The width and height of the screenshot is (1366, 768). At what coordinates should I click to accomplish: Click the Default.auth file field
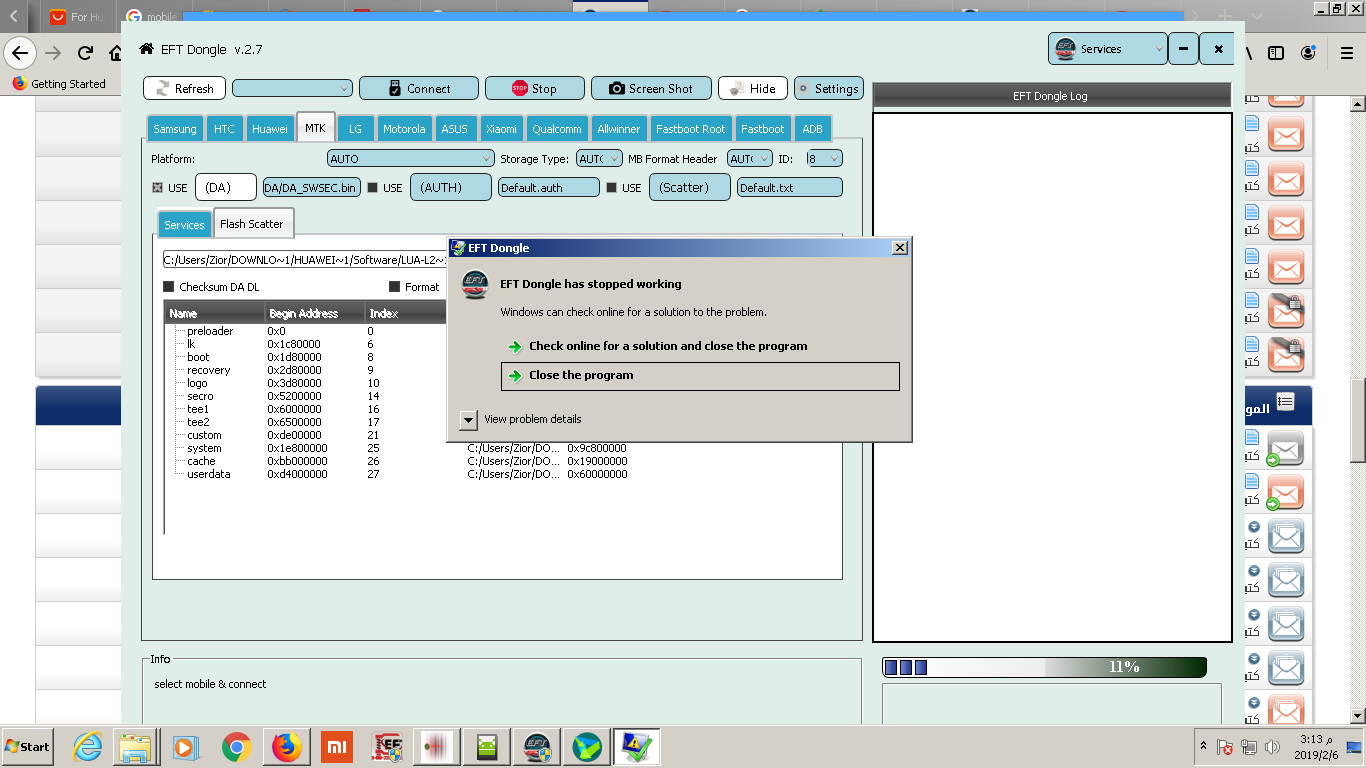[549, 187]
